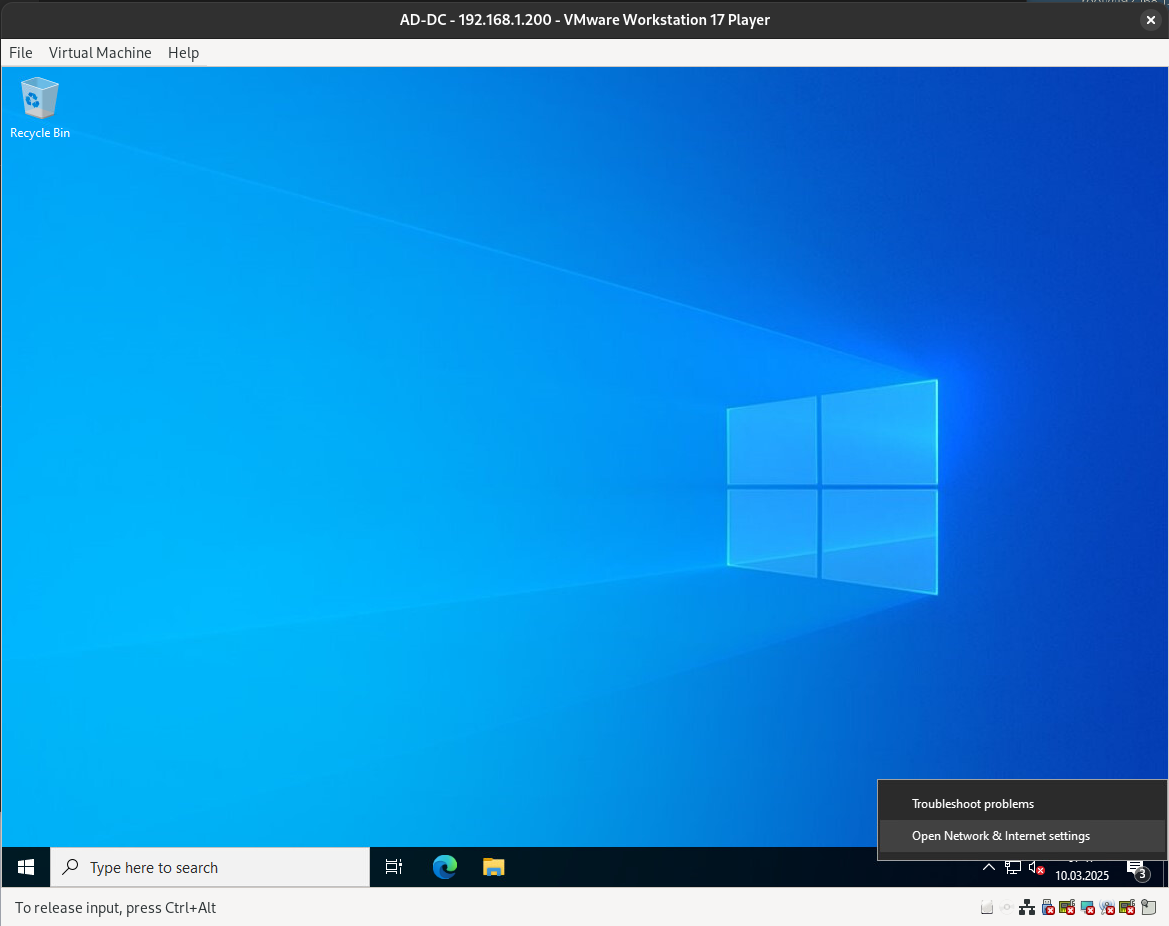
Task: Open the notification center with 3 alerts
Action: (x=1136, y=868)
